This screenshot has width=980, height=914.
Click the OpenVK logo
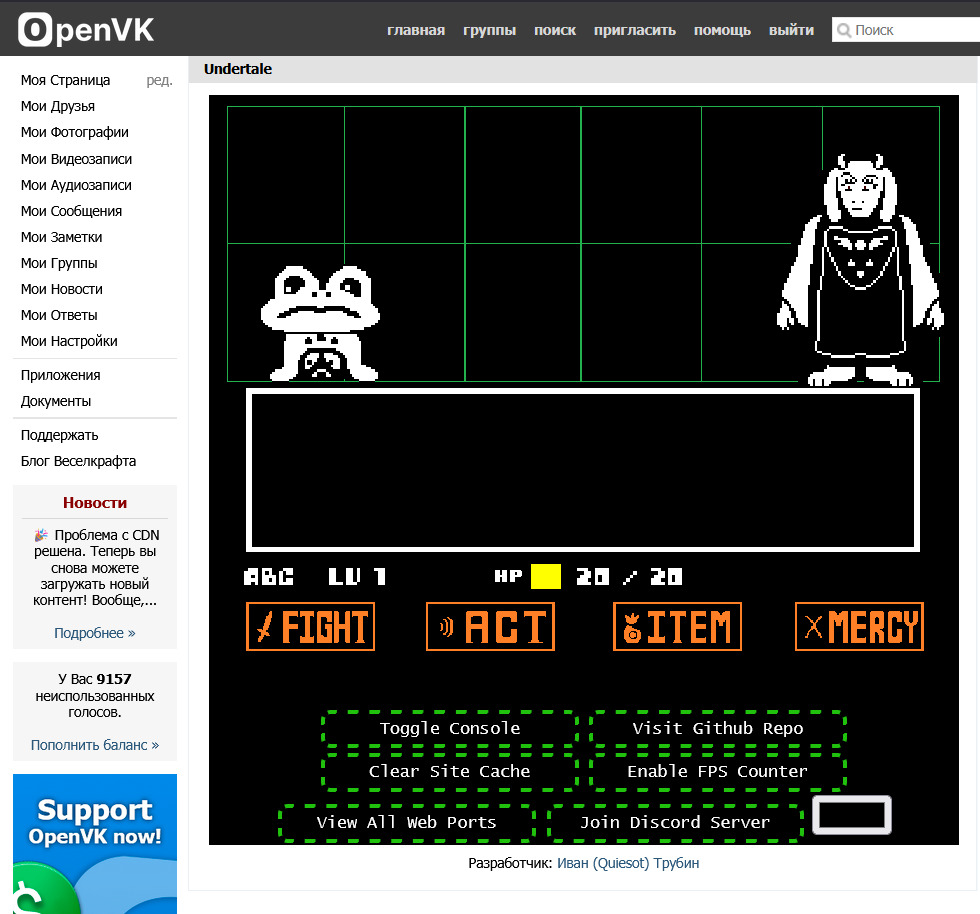pyautogui.click(x=87, y=30)
